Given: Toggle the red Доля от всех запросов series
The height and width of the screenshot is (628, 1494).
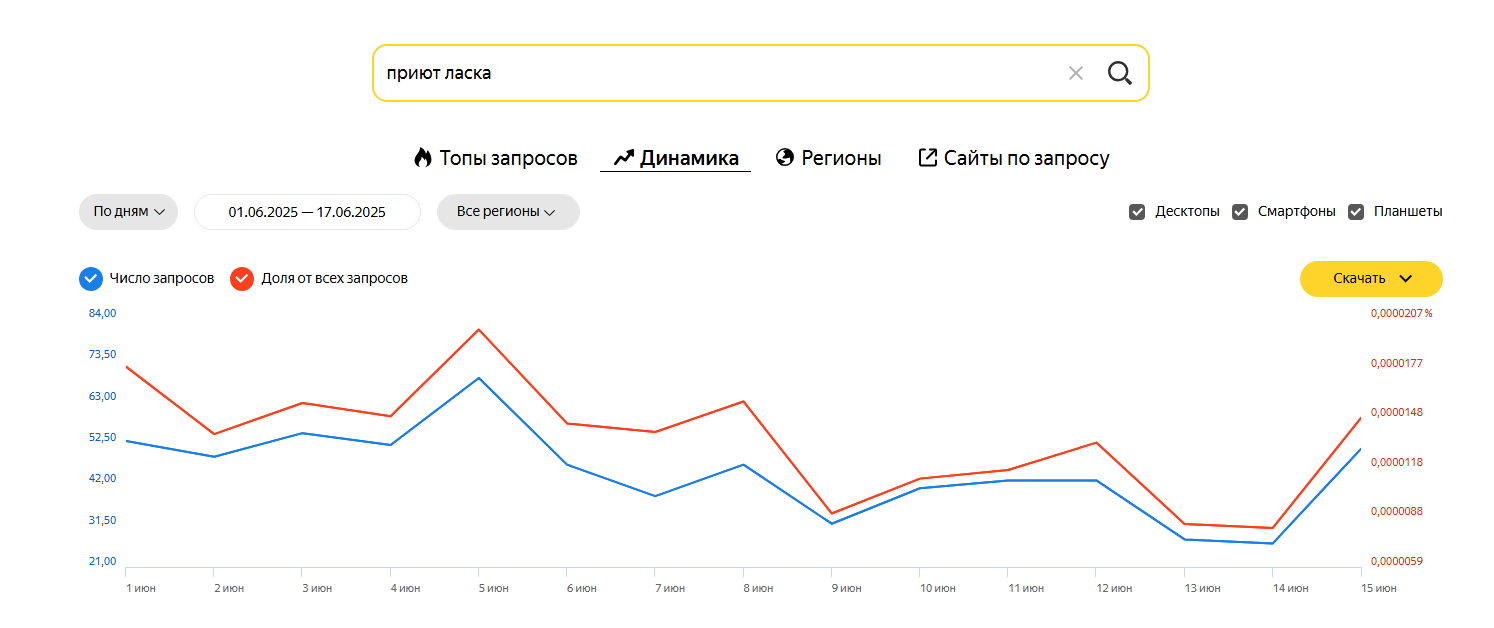Looking at the screenshot, I should click(x=242, y=279).
